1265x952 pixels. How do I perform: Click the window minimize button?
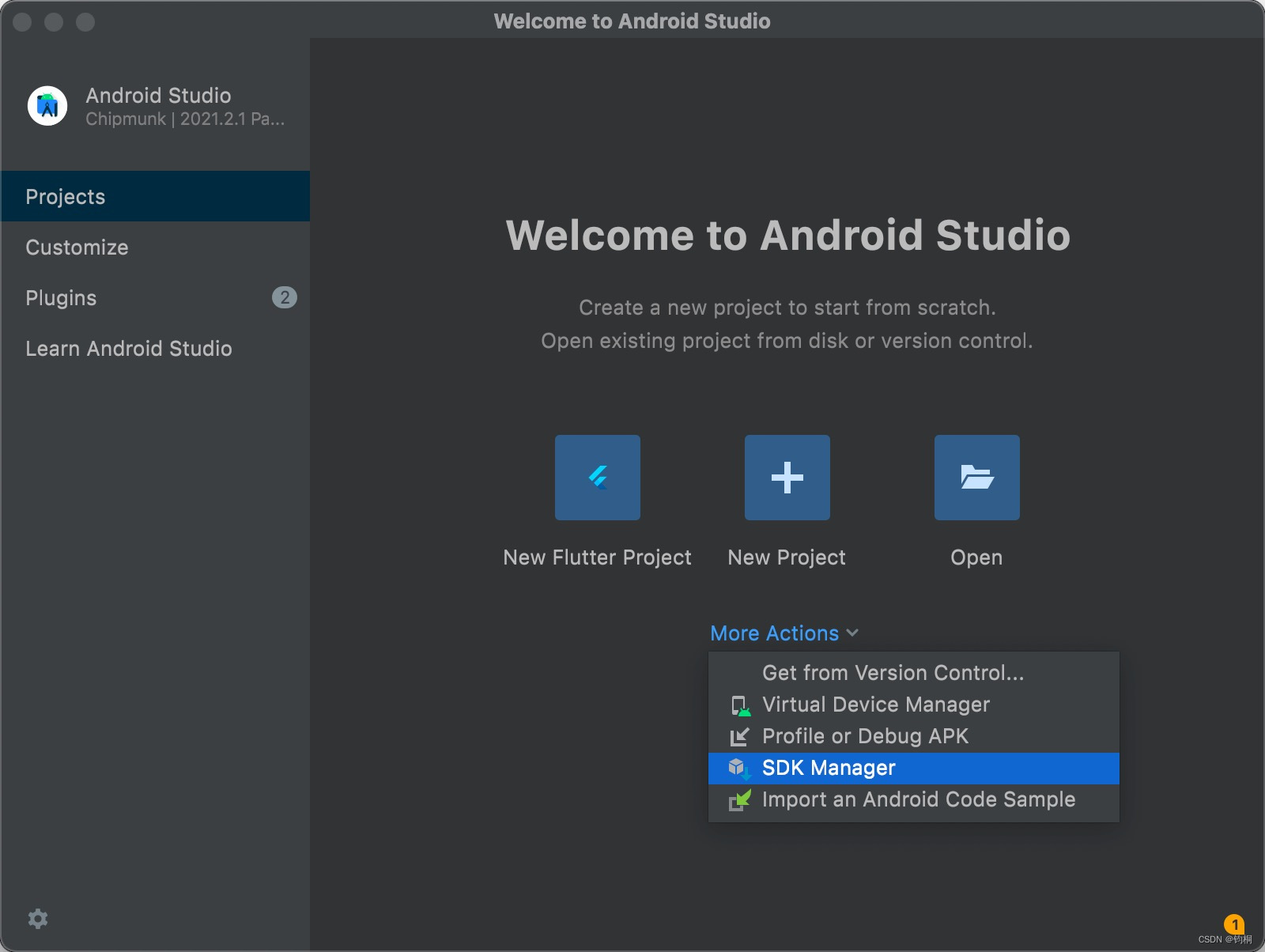pos(54,21)
